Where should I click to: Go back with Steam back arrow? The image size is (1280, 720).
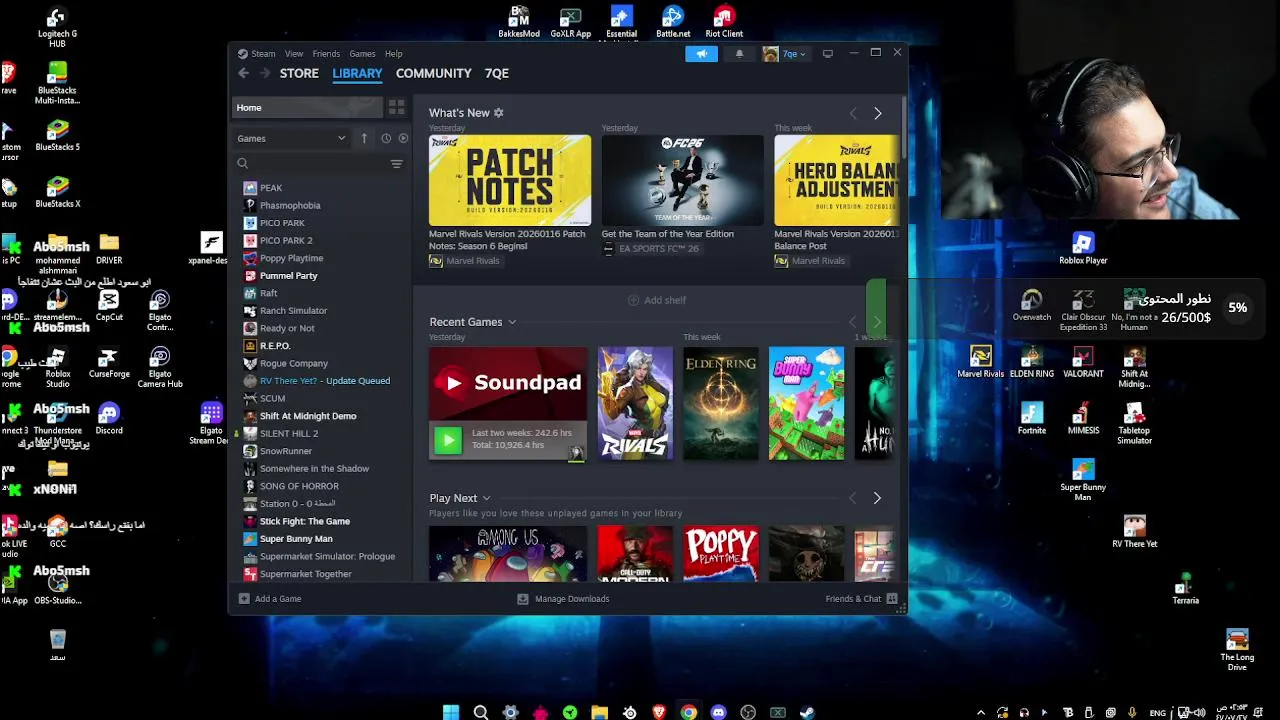(x=243, y=73)
